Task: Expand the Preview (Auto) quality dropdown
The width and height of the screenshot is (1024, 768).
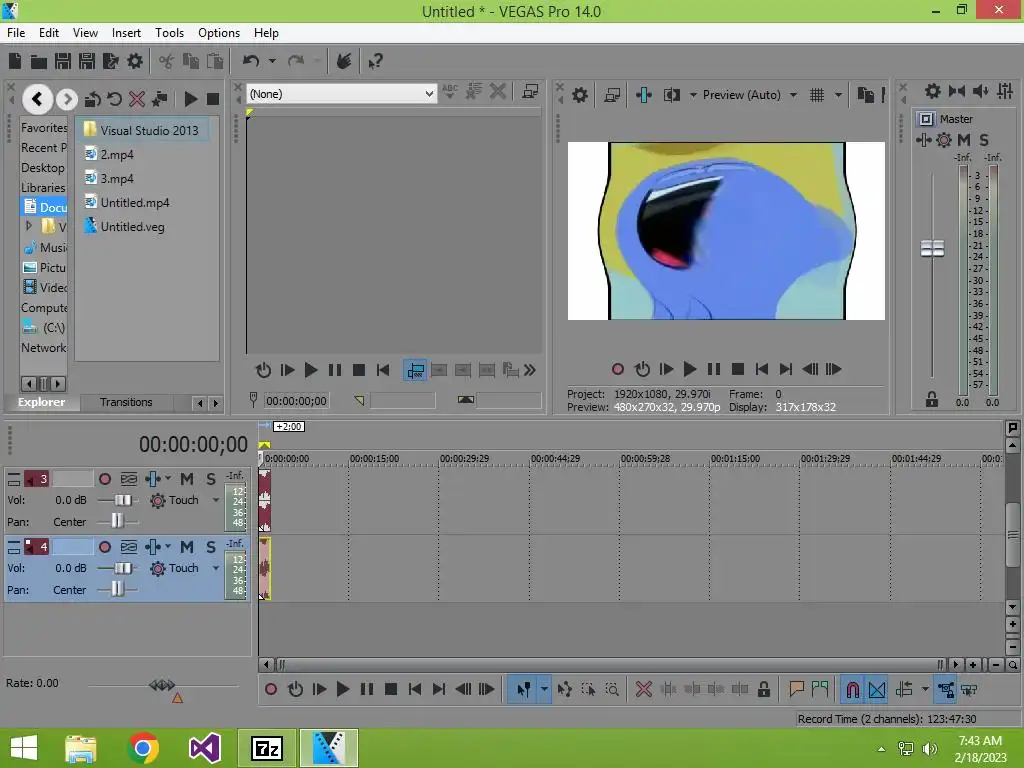Action: pos(793,95)
